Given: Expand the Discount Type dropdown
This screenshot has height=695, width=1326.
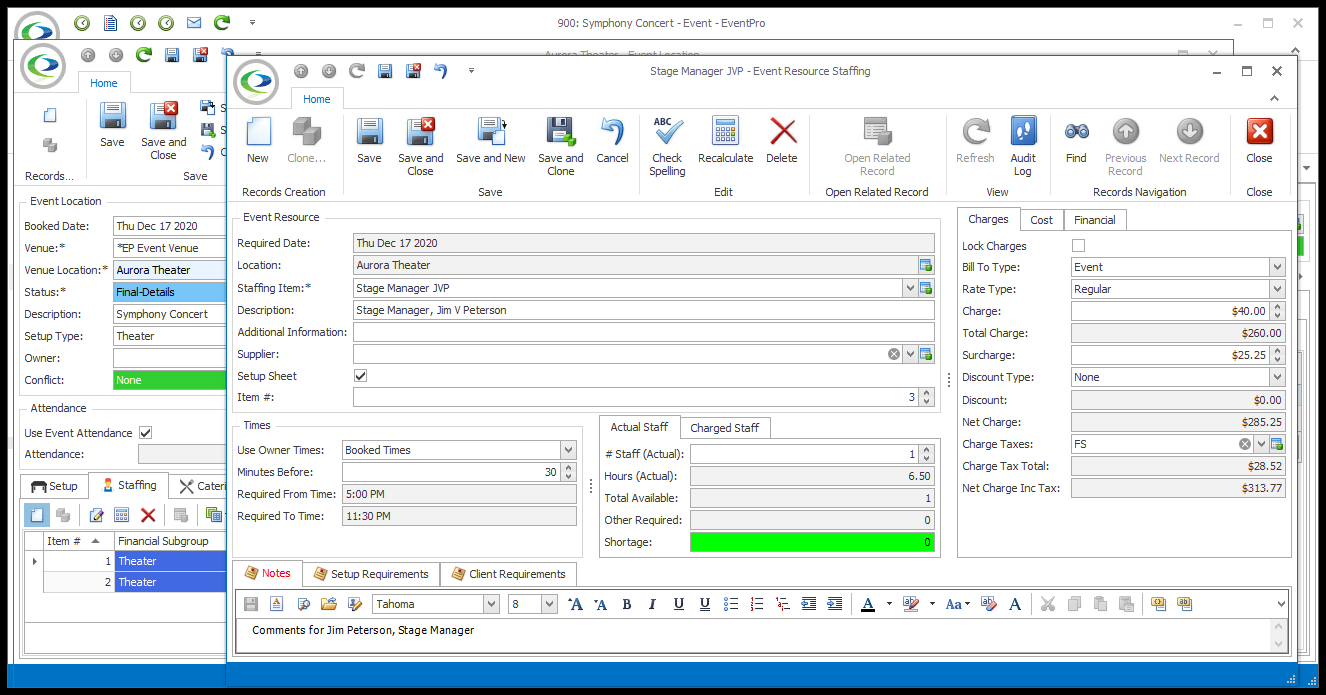Looking at the screenshot, I should [x=1277, y=377].
